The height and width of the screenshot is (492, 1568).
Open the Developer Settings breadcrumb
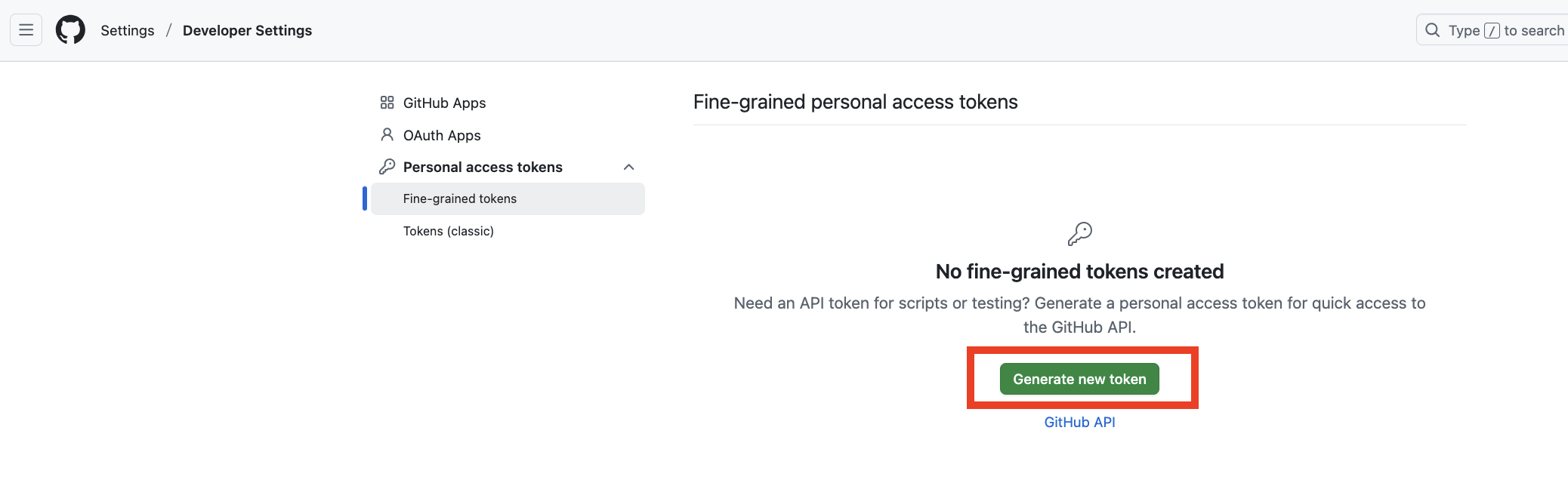click(247, 30)
